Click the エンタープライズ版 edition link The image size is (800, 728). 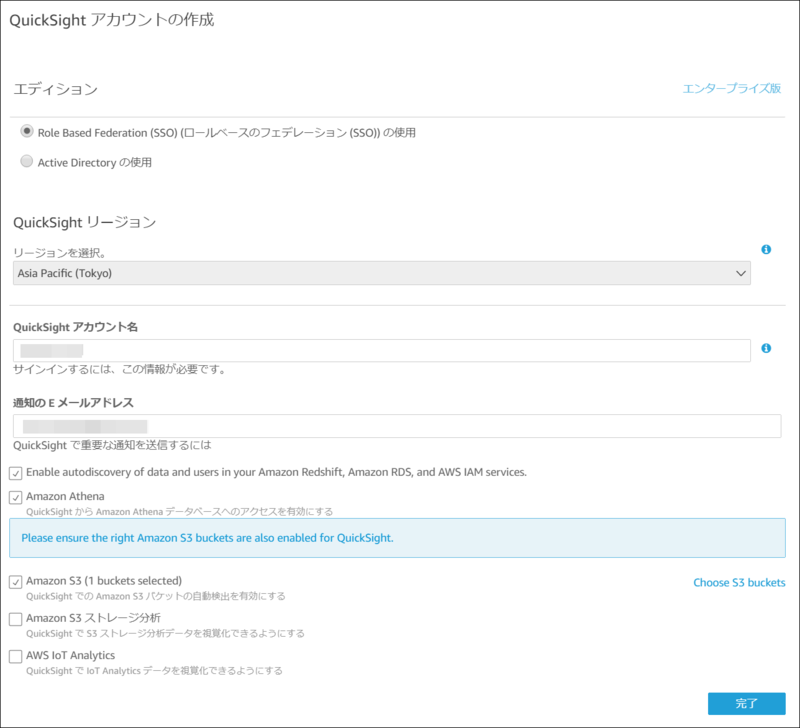[x=732, y=88]
